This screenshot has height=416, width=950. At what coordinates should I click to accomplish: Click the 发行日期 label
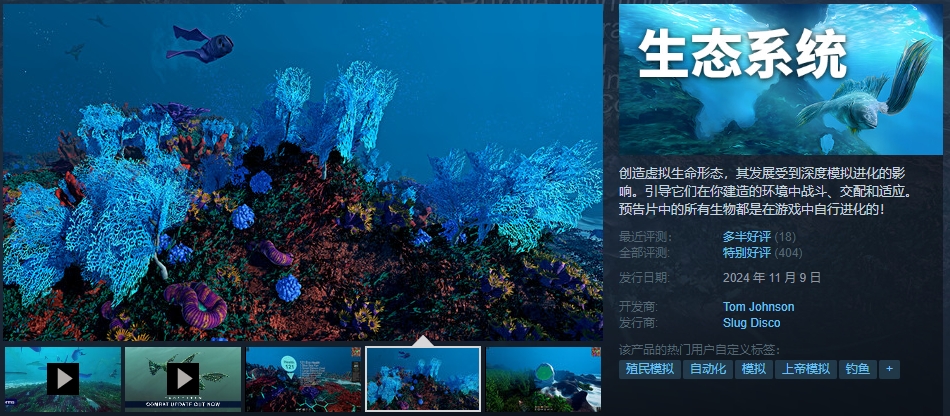[646, 277]
